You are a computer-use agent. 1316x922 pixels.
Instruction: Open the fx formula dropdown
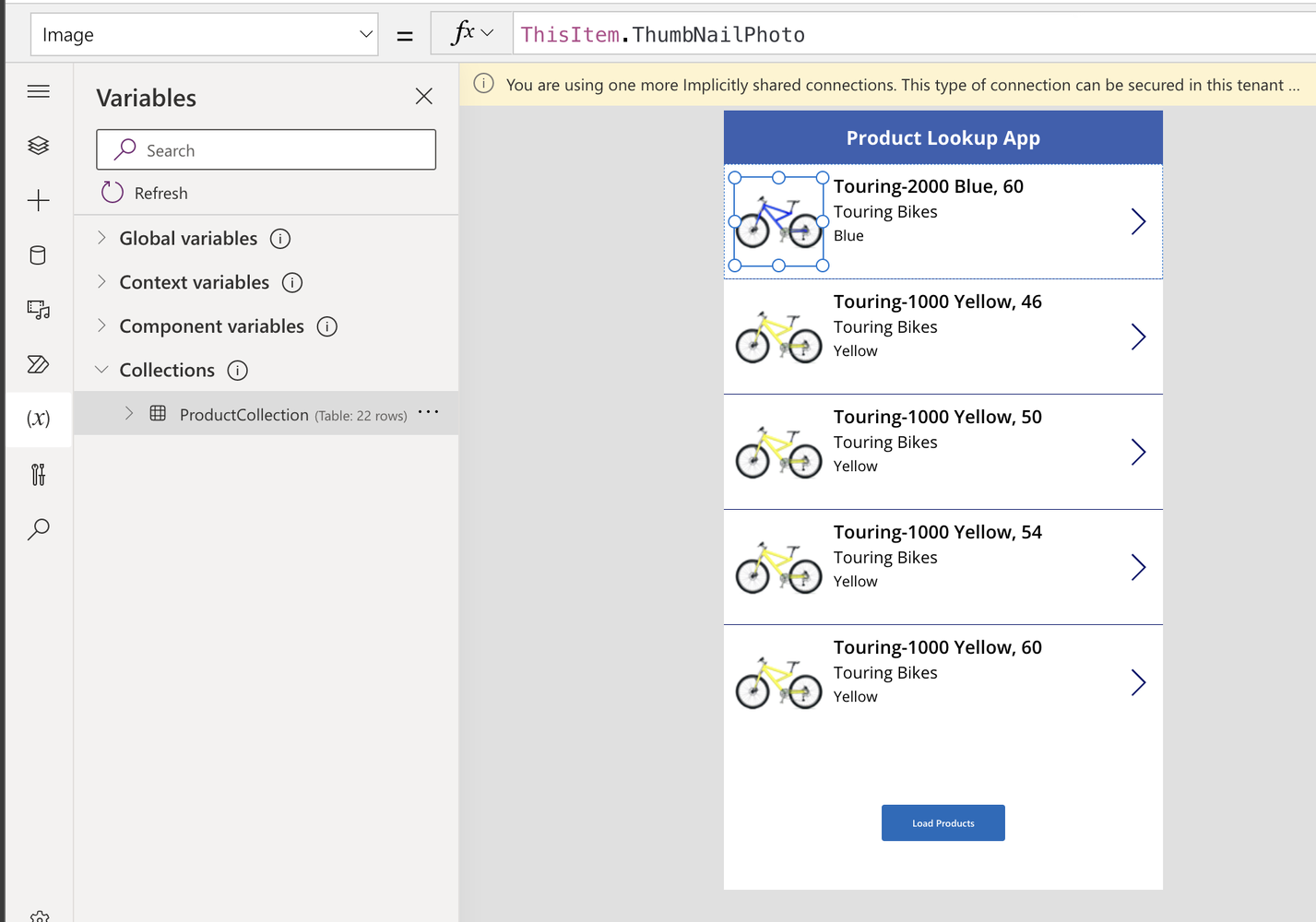[x=471, y=34]
